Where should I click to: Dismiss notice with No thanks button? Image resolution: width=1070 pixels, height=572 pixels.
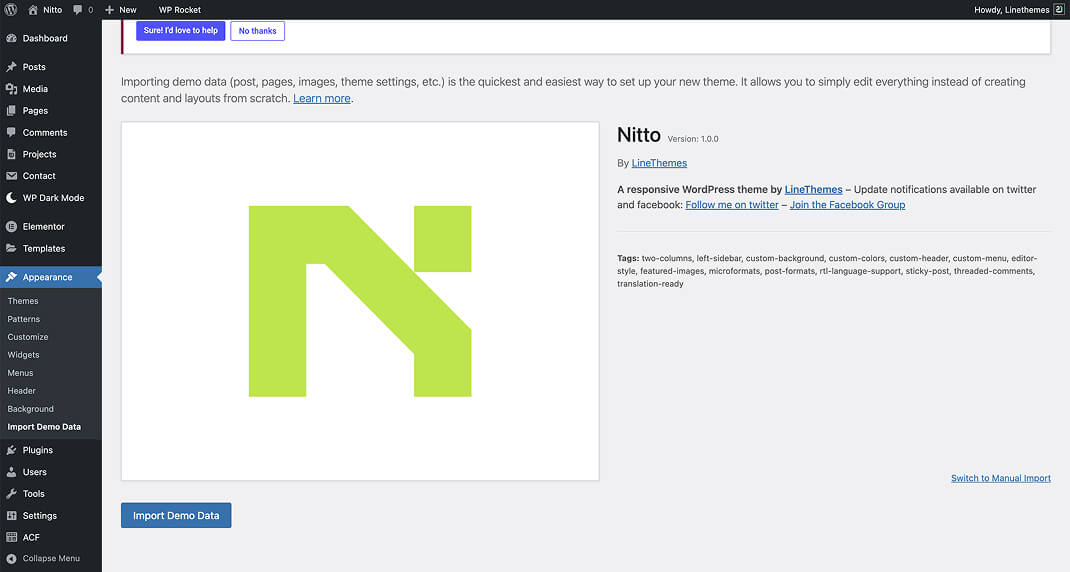pyautogui.click(x=257, y=31)
